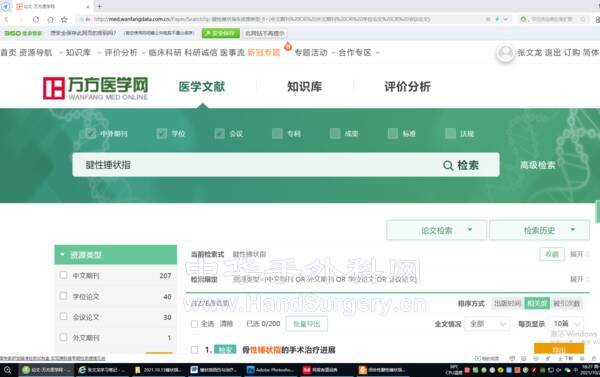Open 知识库 top navigation dropdown
This screenshot has height=377, width=600.
click(x=78, y=52)
